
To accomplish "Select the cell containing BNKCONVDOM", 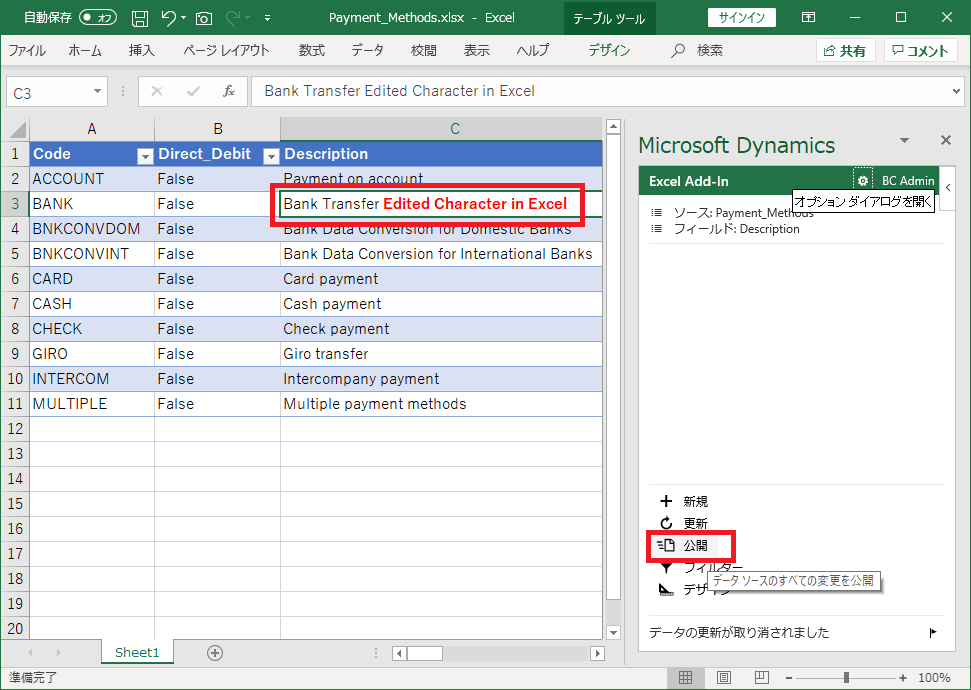I will pyautogui.click(x=92, y=229).
